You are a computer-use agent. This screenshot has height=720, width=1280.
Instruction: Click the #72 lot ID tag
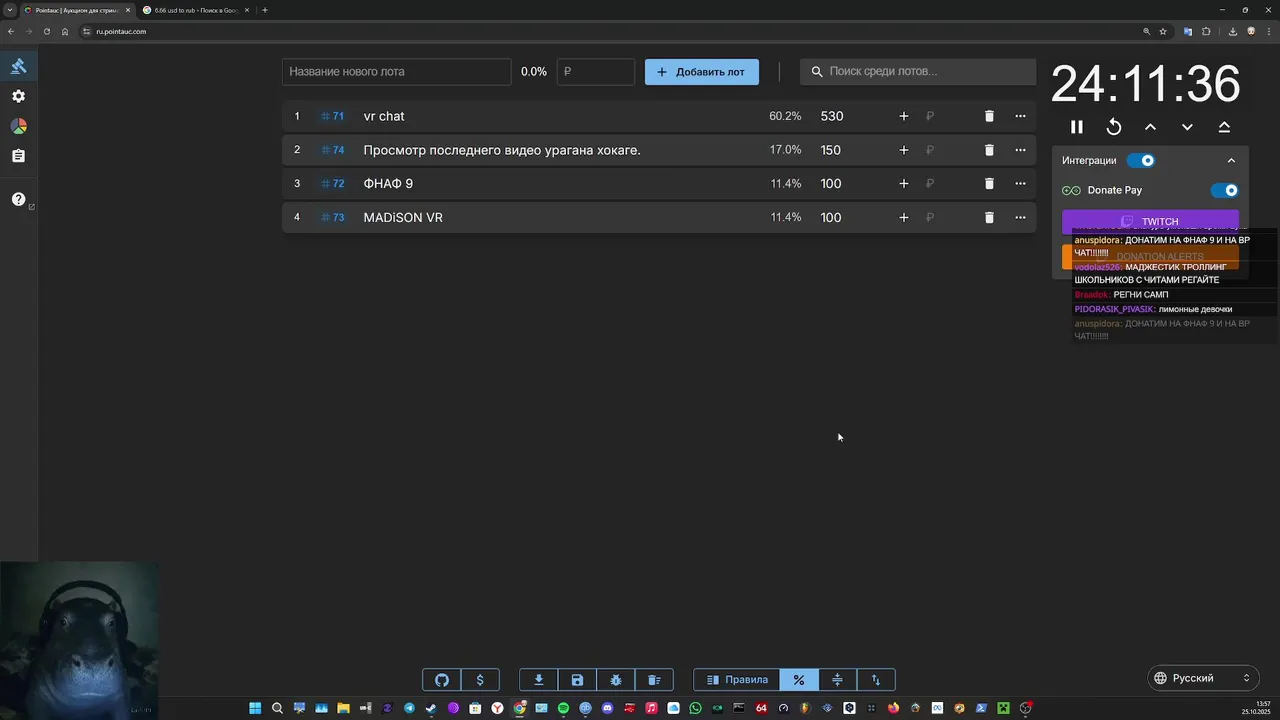pos(332,184)
